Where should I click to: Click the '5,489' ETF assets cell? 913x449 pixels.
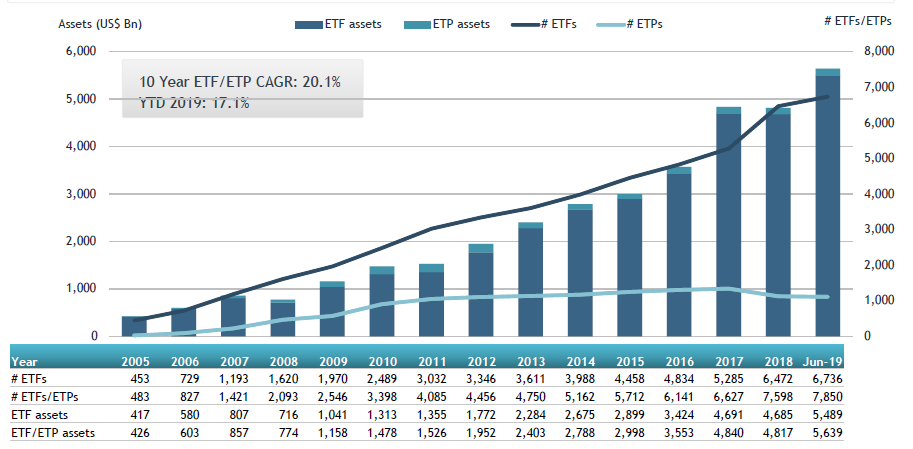(827, 415)
